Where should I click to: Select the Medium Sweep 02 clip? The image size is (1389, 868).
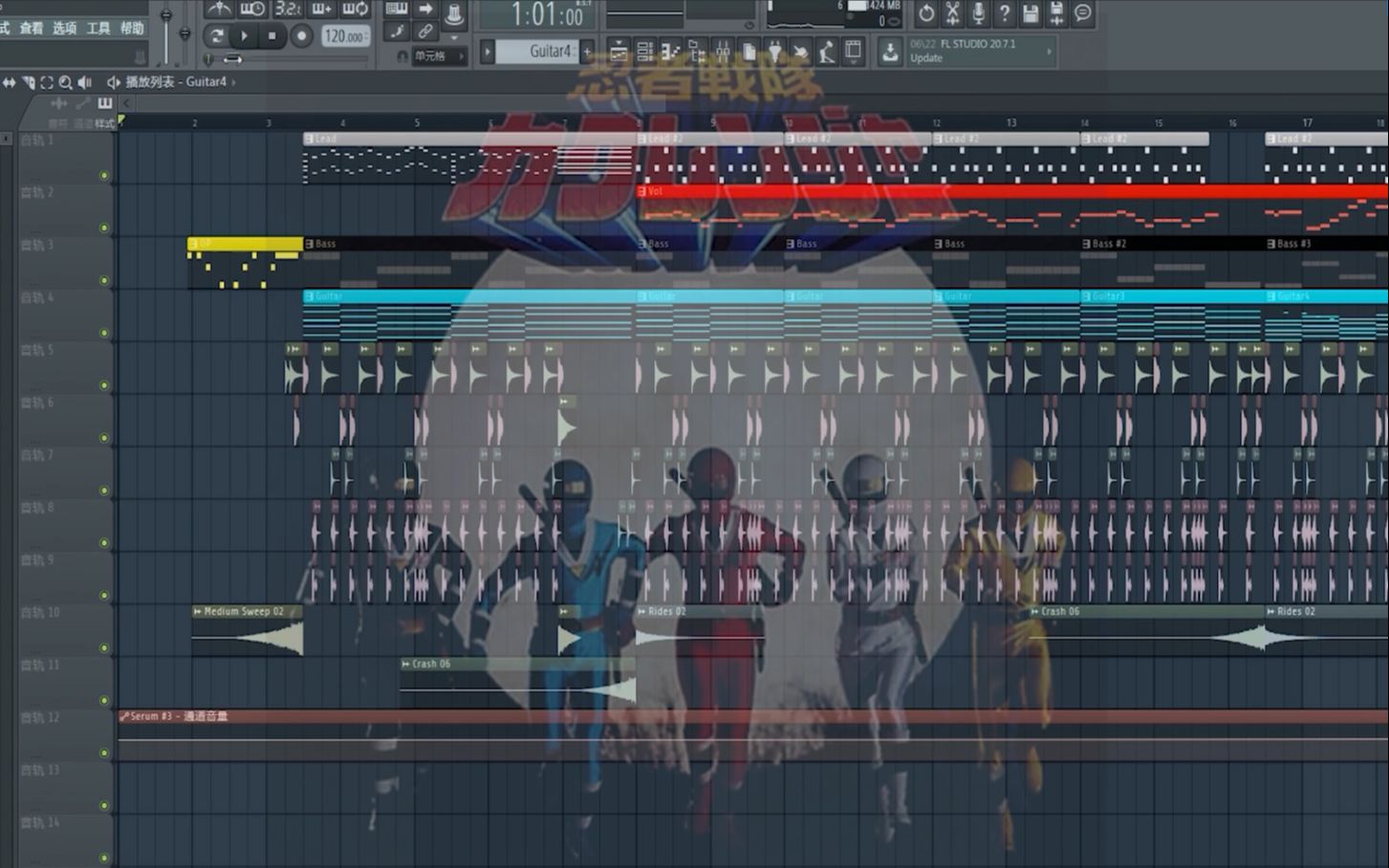pyautogui.click(x=248, y=630)
